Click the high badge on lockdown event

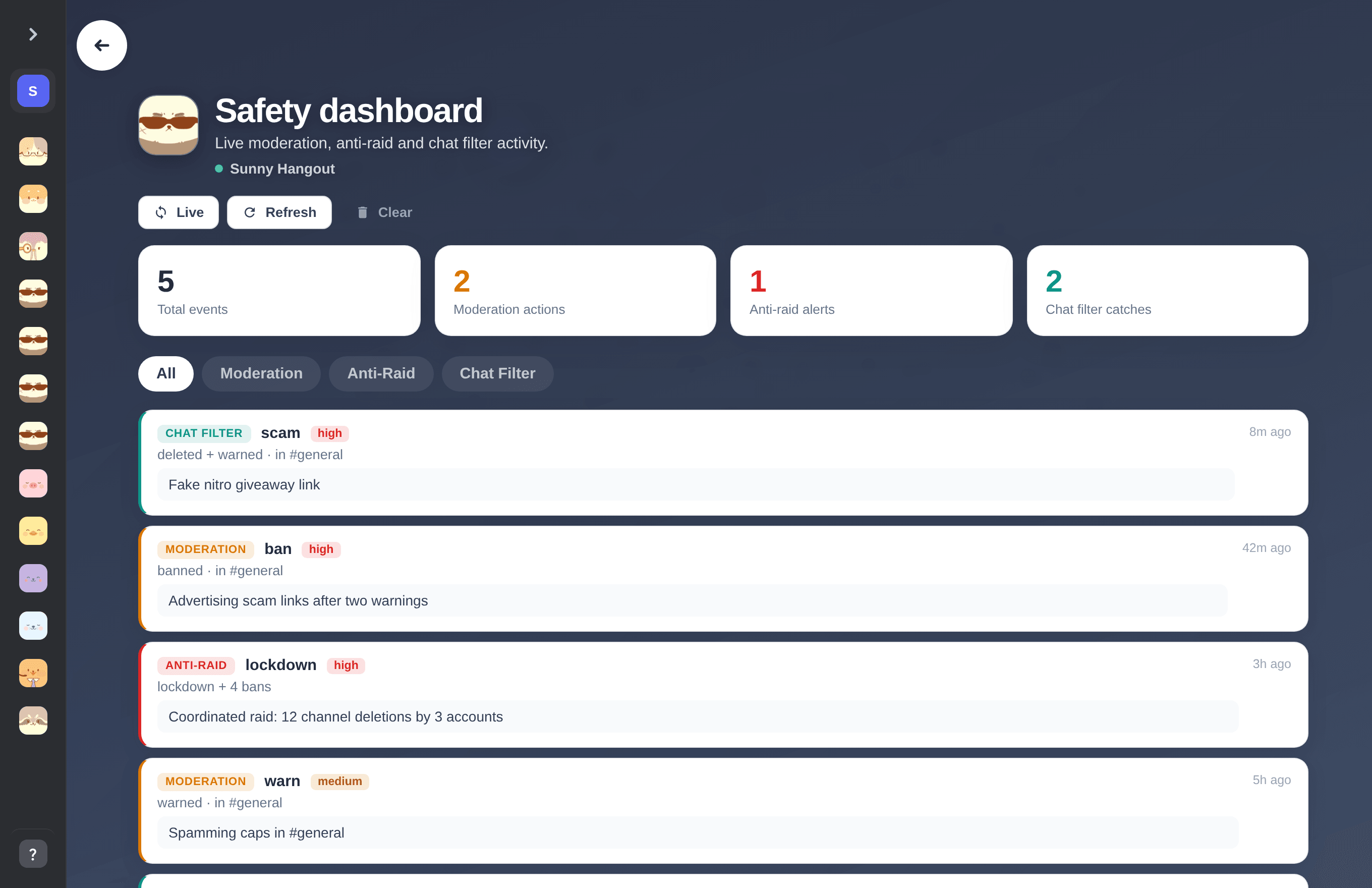[346, 665]
